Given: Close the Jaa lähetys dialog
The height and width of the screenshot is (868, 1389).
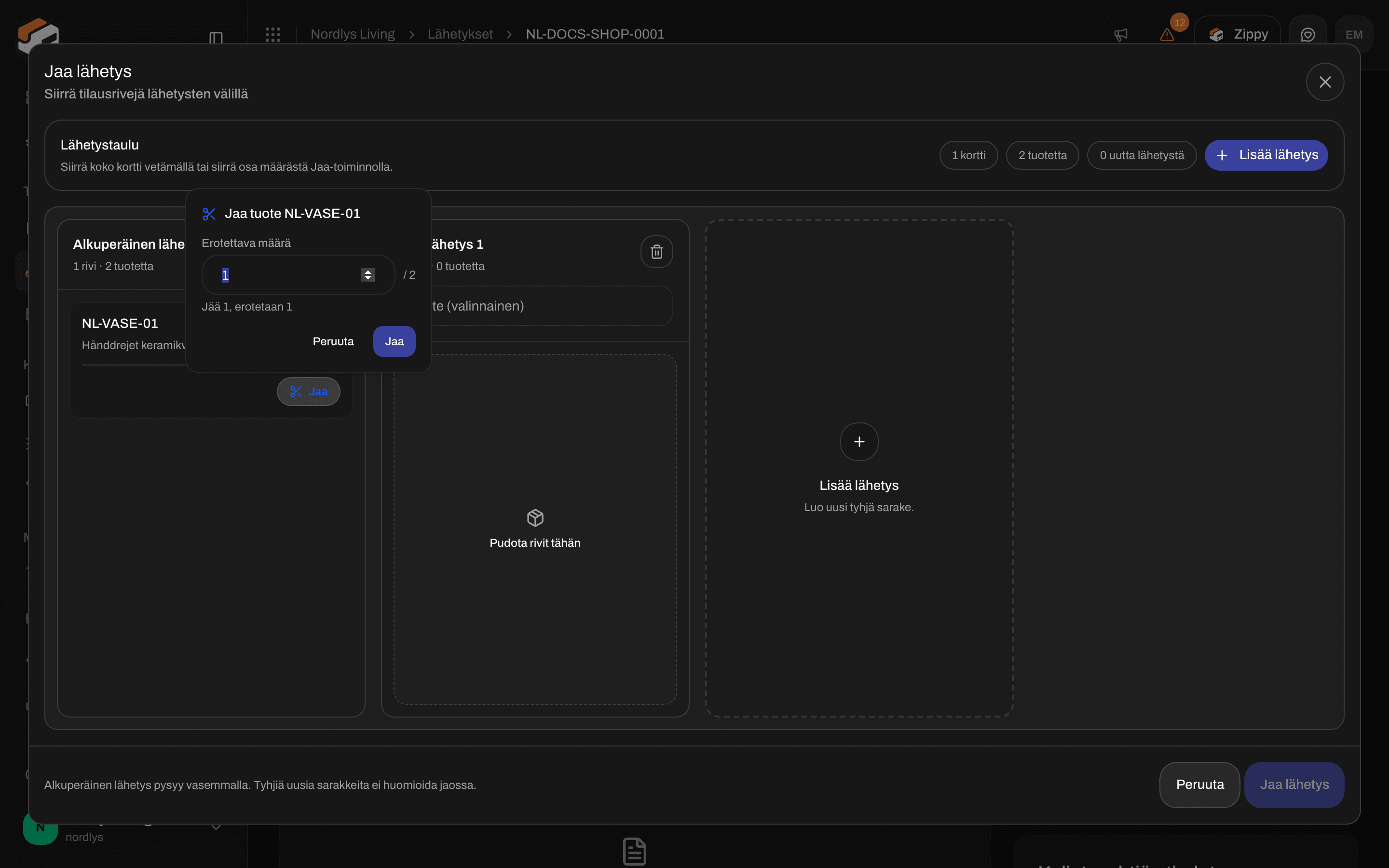Looking at the screenshot, I should (1324, 82).
